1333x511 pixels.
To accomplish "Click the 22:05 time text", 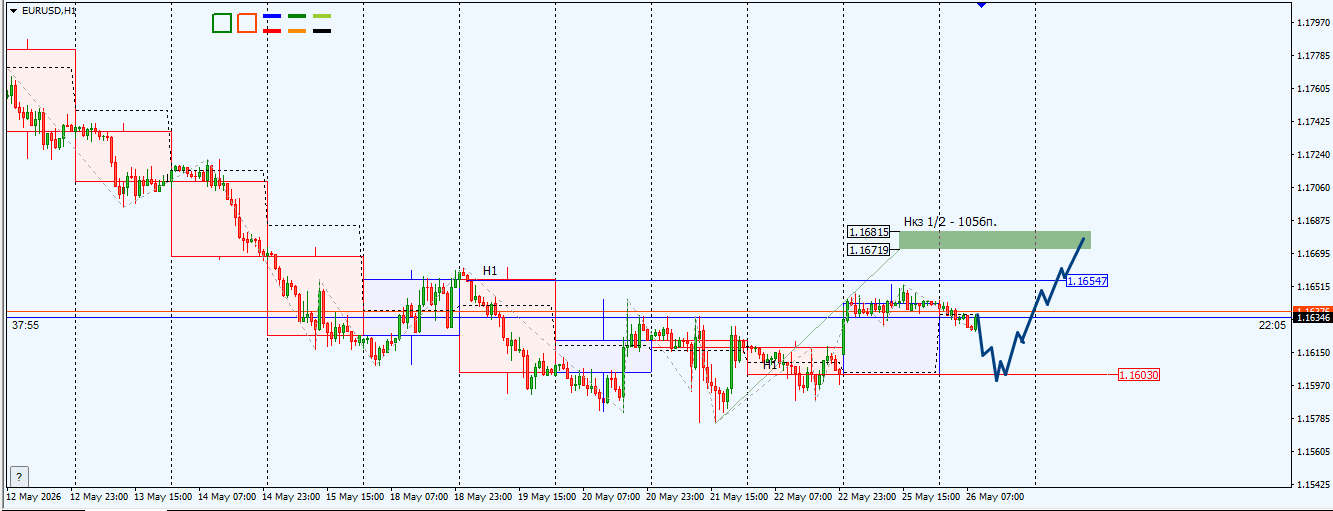I will (1272, 325).
